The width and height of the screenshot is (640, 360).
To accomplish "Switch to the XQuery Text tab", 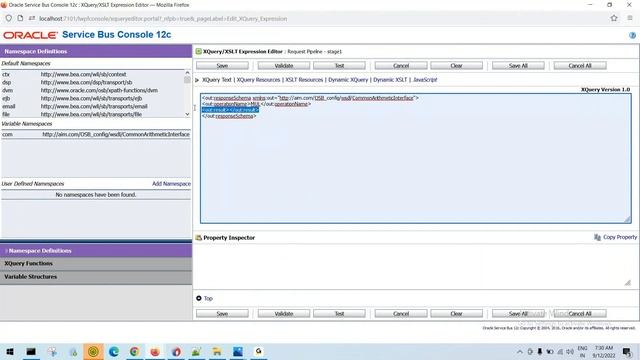I will (217, 80).
